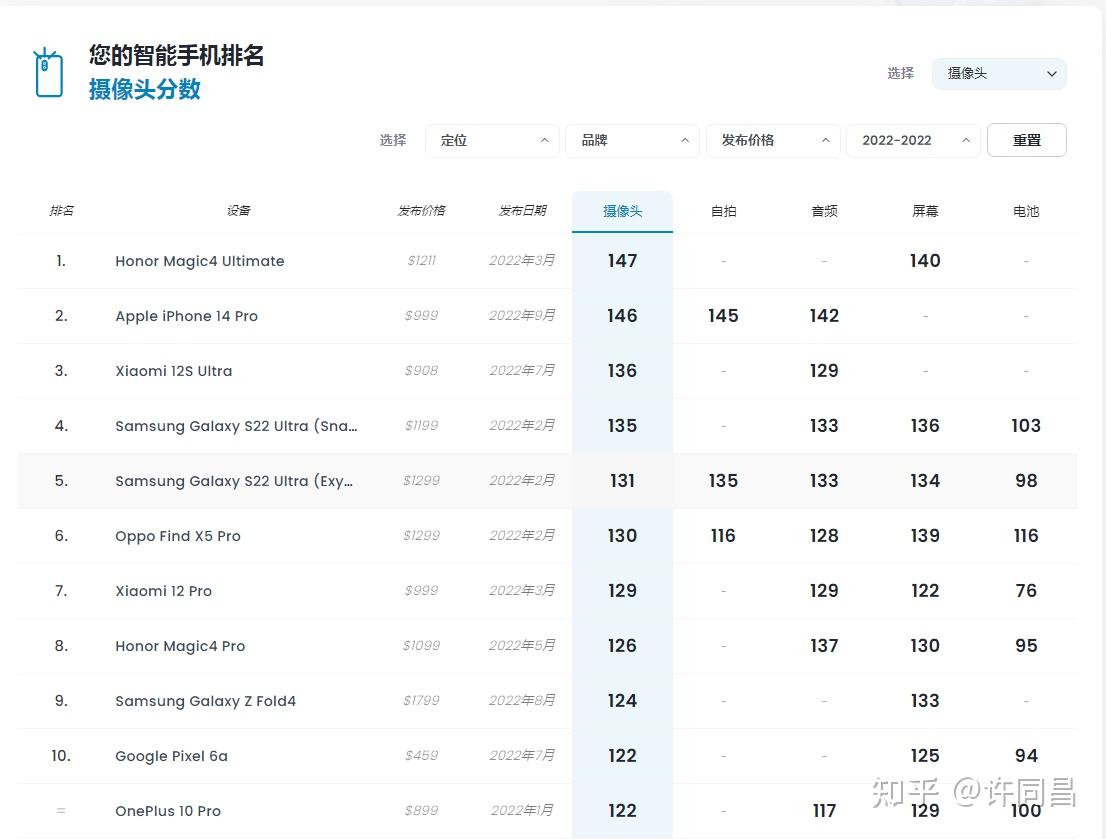Click the collapse chevron on the 定位 filter
The image size is (1106, 839).
[x=544, y=140]
